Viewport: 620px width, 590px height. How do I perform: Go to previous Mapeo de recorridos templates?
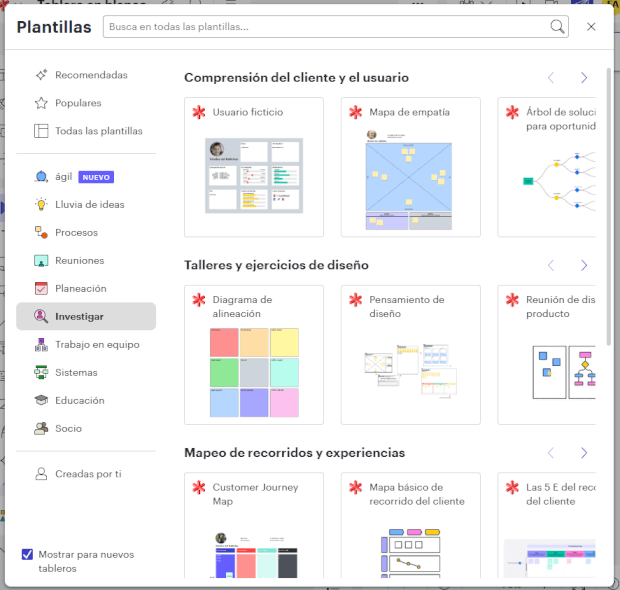click(551, 452)
